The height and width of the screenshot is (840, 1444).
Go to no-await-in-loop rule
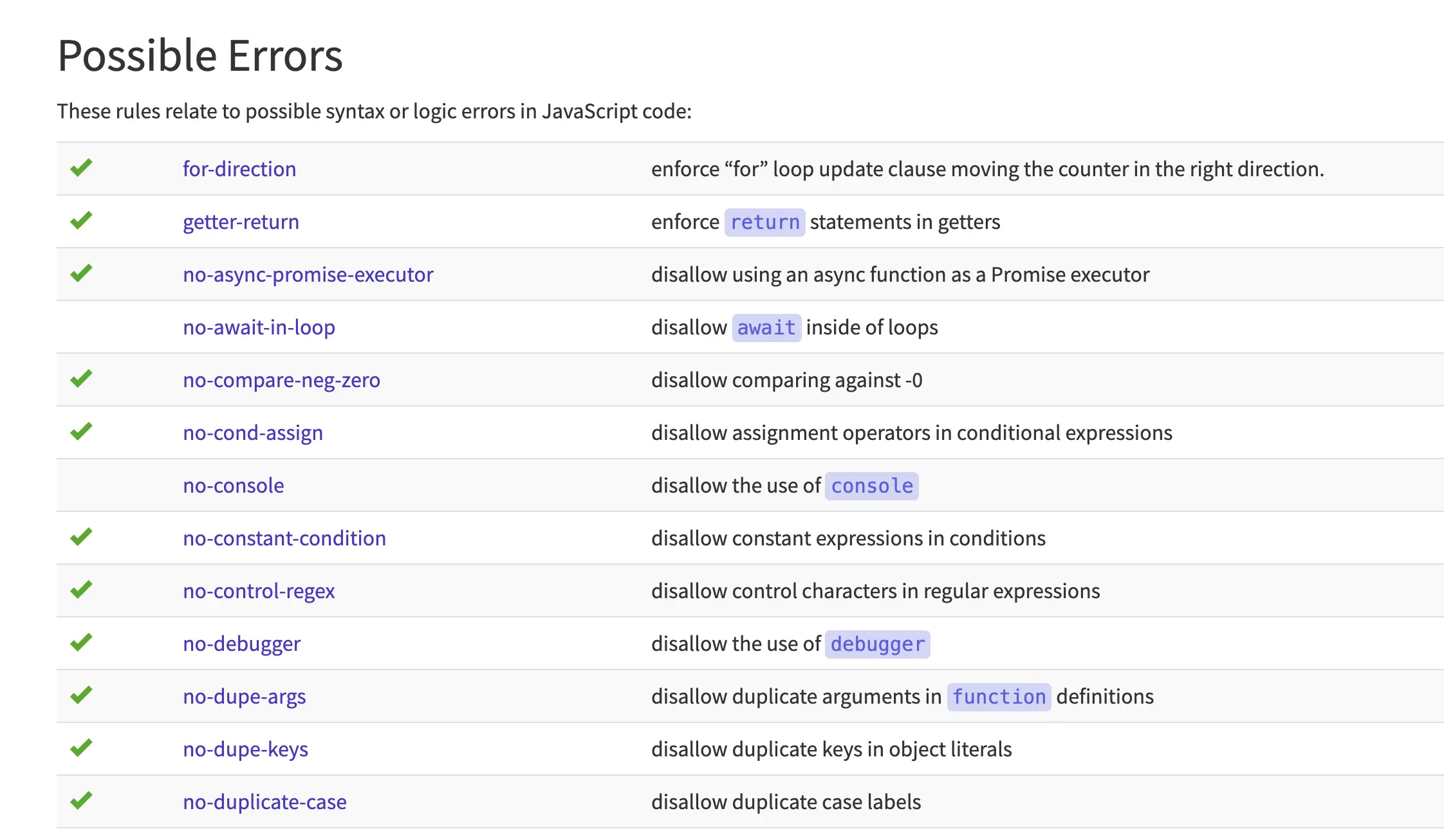pyautogui.click(x=259, y=327)
